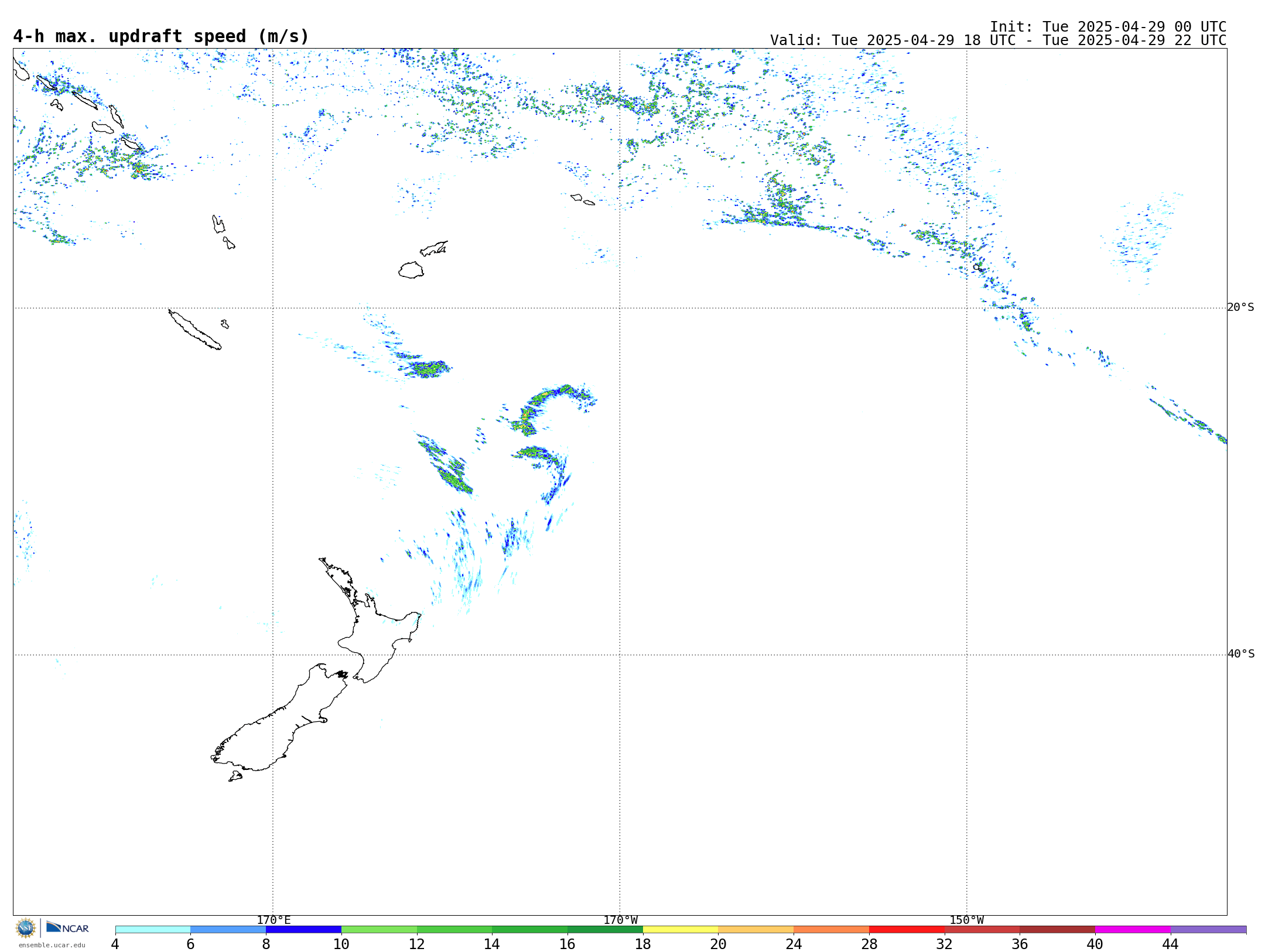Click New Zealand's South Island outline
1265x952 pixels.
click(x=279, y=717)
